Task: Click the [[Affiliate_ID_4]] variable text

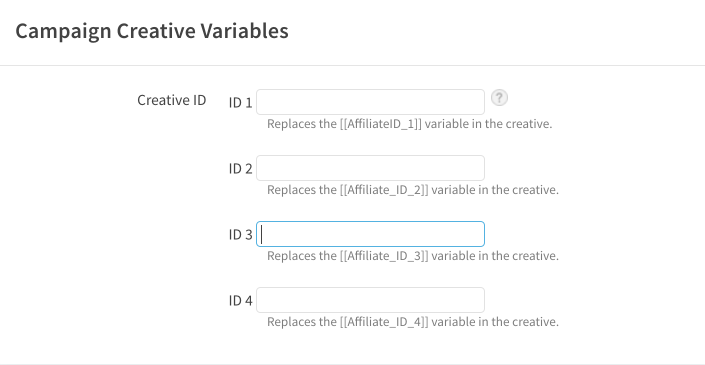Action: click(x=384, y=322)
